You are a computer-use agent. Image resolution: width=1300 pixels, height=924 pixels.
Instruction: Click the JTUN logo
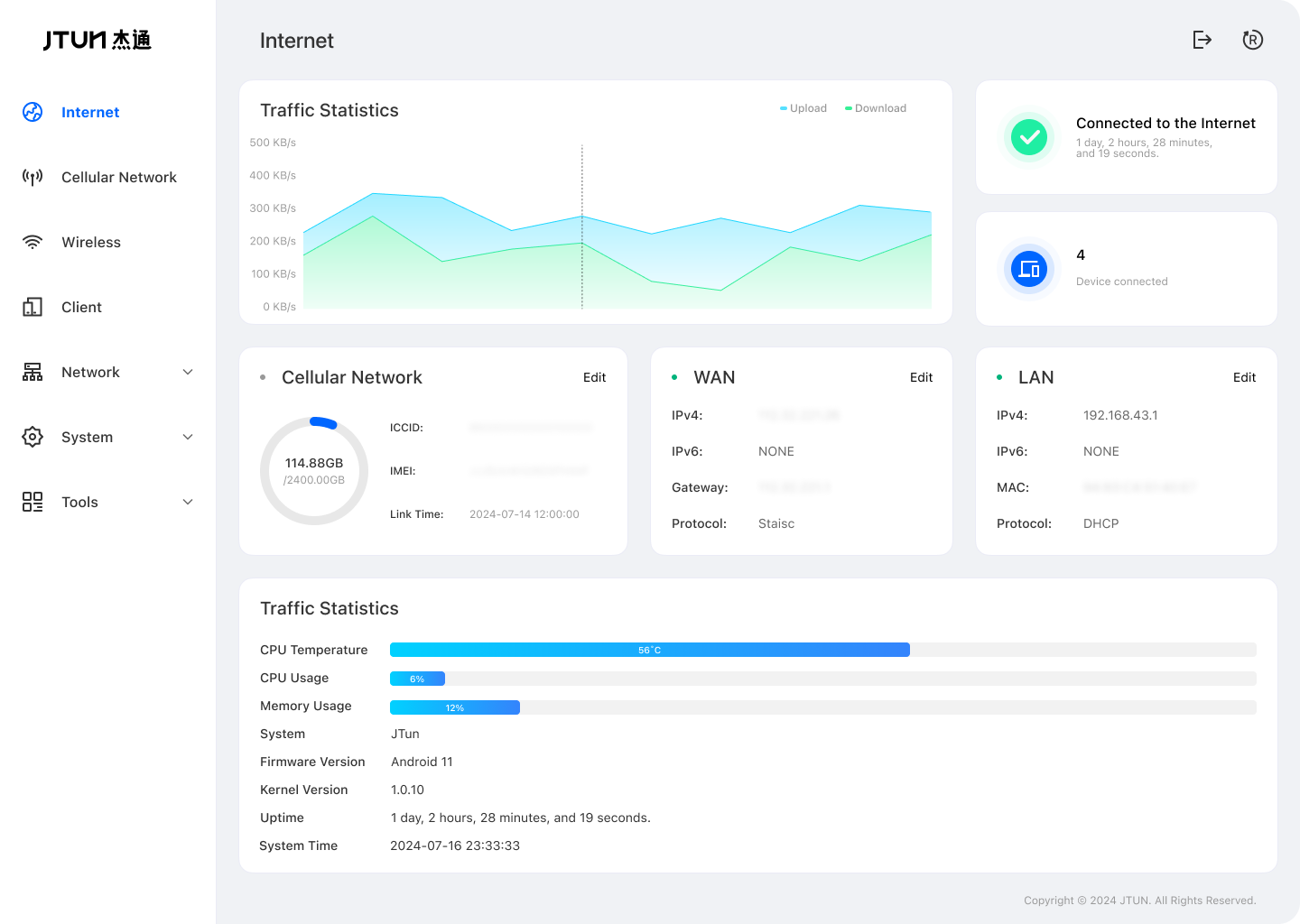point(97,40)
